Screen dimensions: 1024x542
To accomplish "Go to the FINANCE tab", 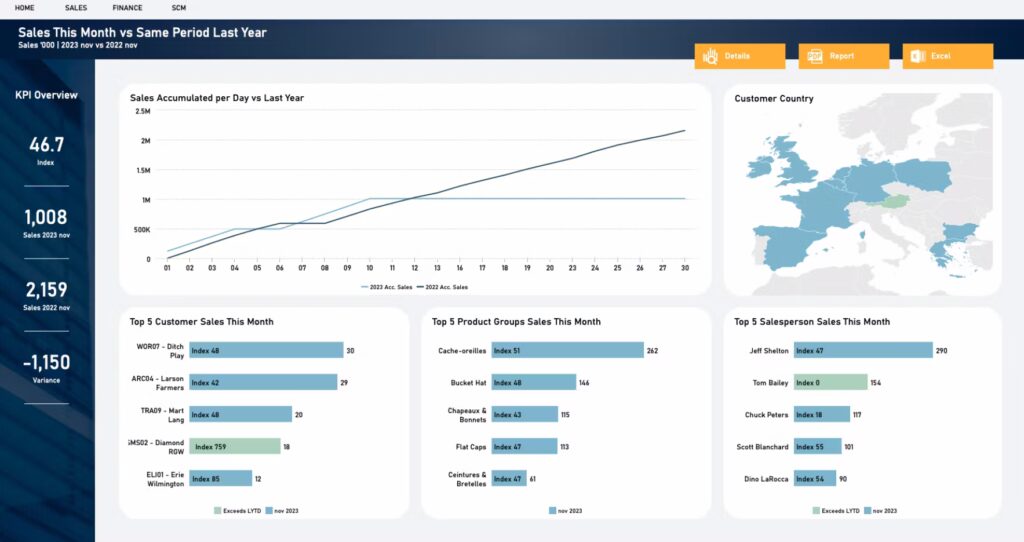I will [127, 8].
